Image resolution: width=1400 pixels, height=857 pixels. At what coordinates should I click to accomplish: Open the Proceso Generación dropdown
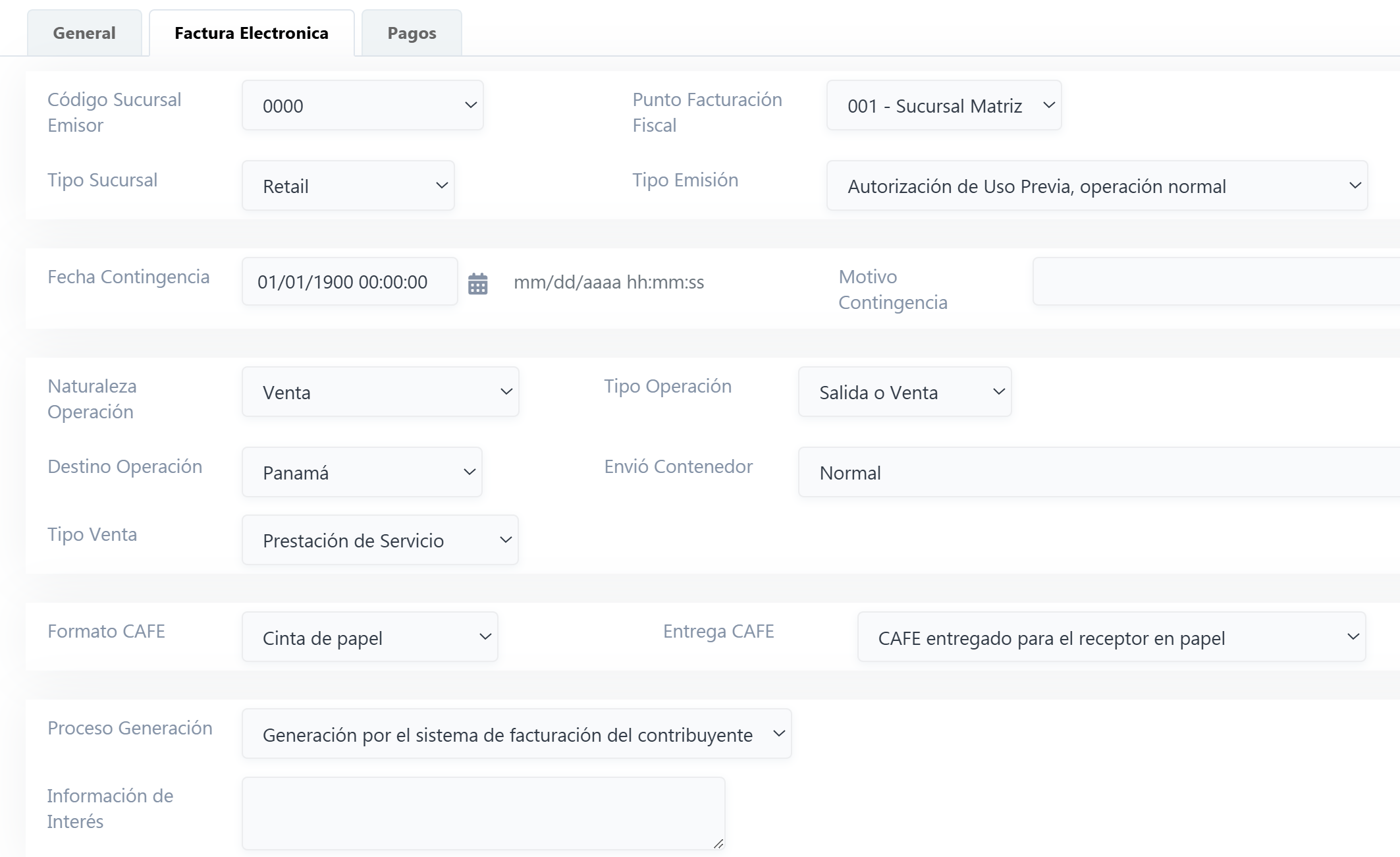coord(516,734)
